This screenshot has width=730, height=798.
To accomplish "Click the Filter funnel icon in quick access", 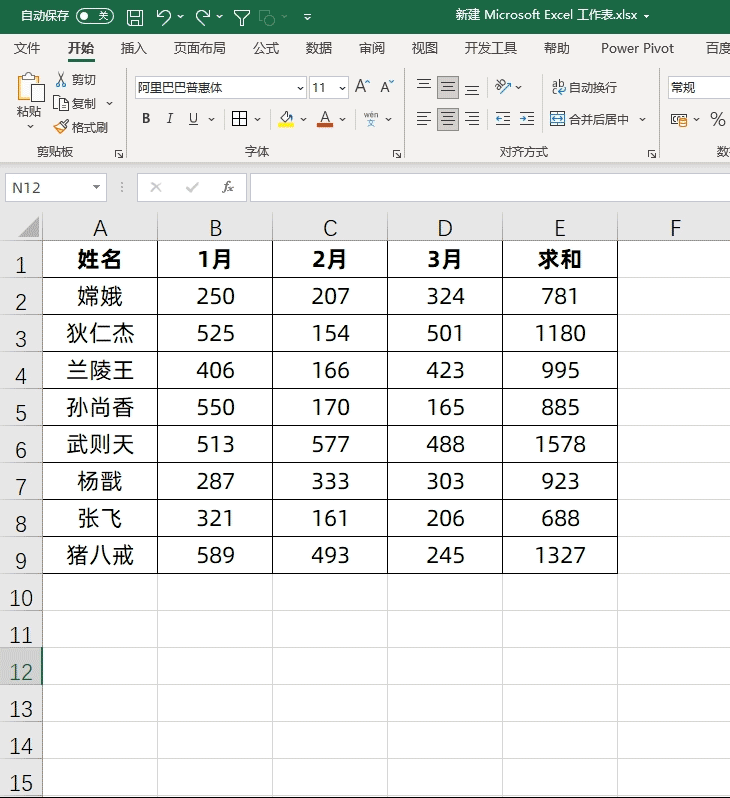I will 242,18.
